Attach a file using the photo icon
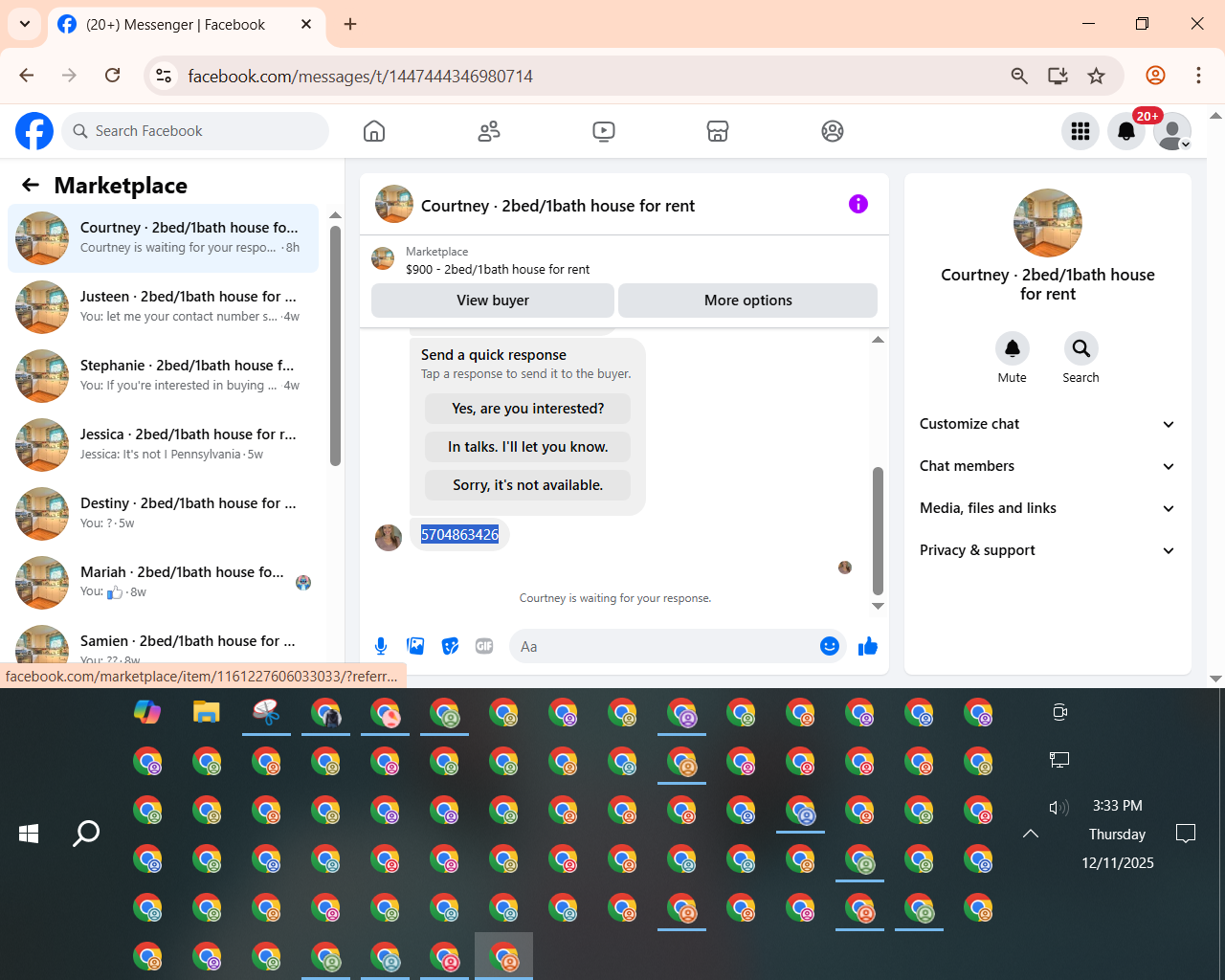Screen dimensions: 1225x980 pyautogui.click(x=415, y=646)
